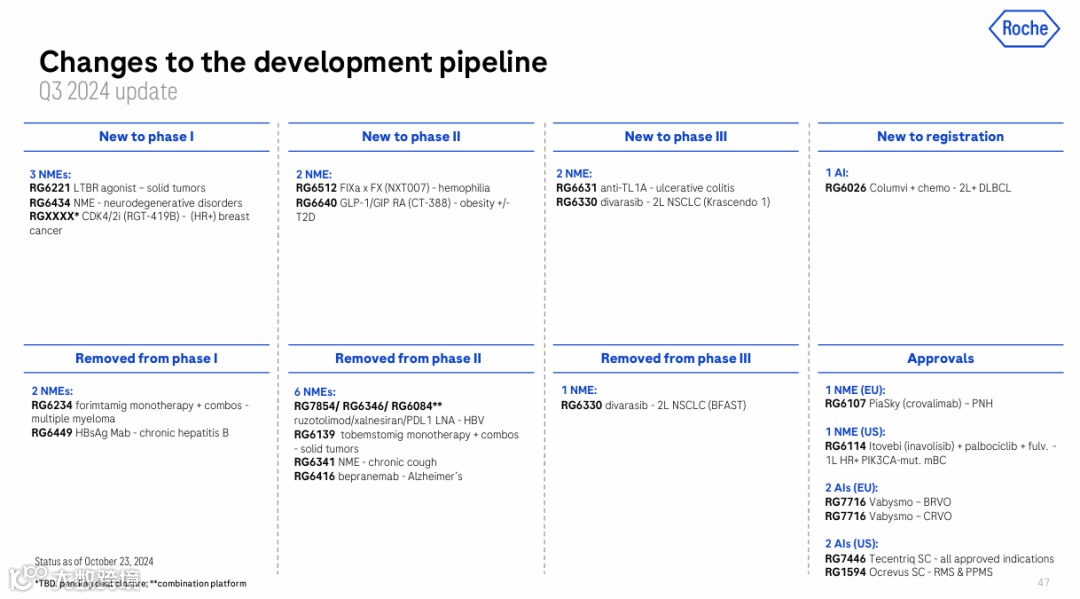Click the RG6341 NME chronic cough entry

tap(365, 462)
